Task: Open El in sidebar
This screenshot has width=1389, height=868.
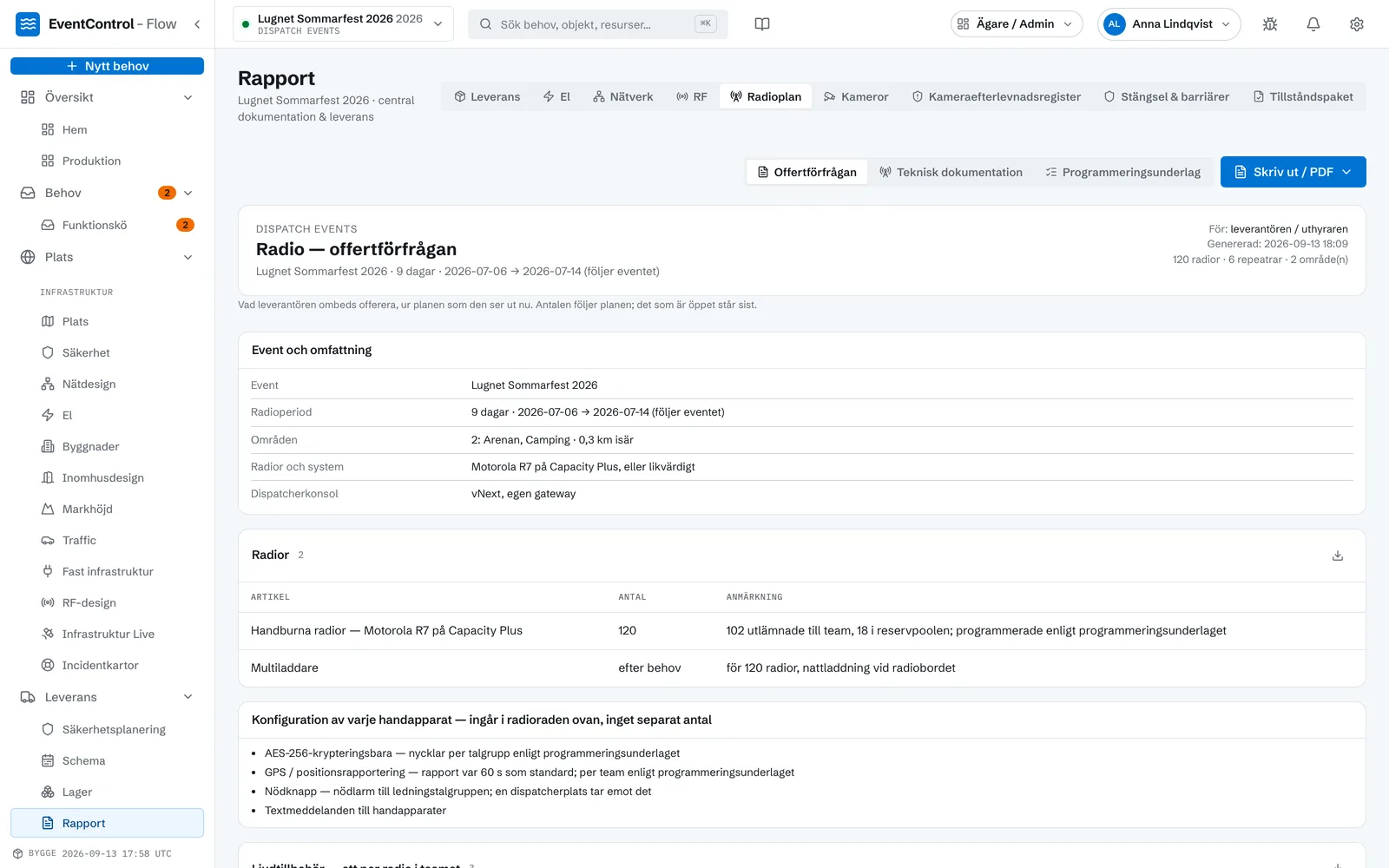Action: [x=107, y=415]
